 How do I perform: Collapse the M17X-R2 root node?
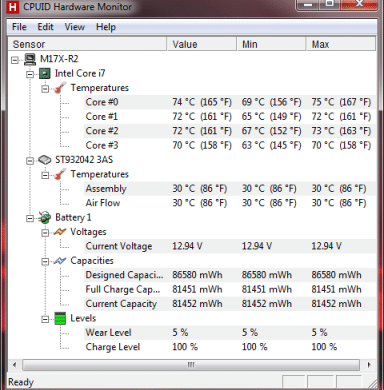tap(15, 60)
